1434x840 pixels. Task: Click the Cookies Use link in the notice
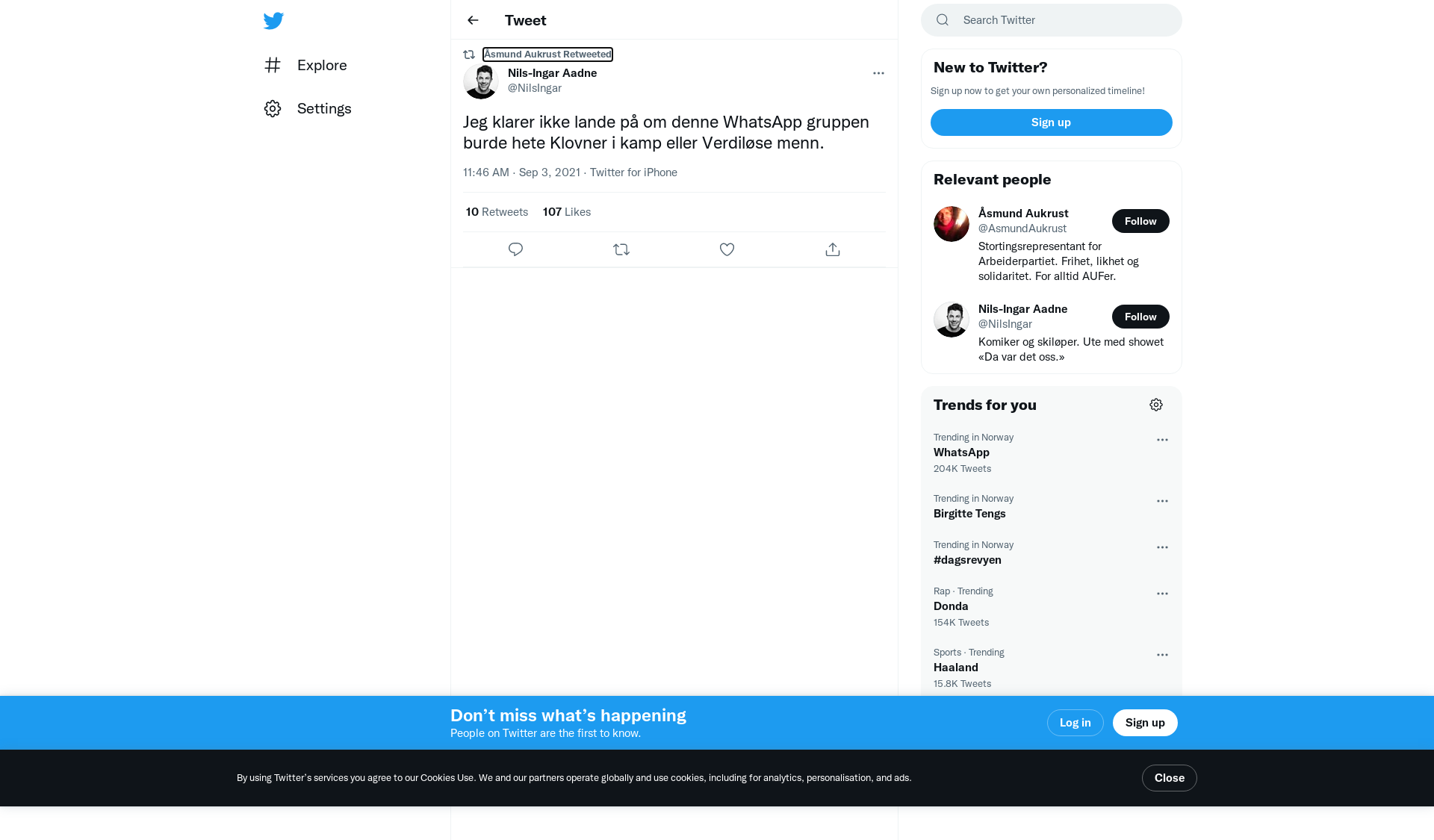click(x=447, y=778)
